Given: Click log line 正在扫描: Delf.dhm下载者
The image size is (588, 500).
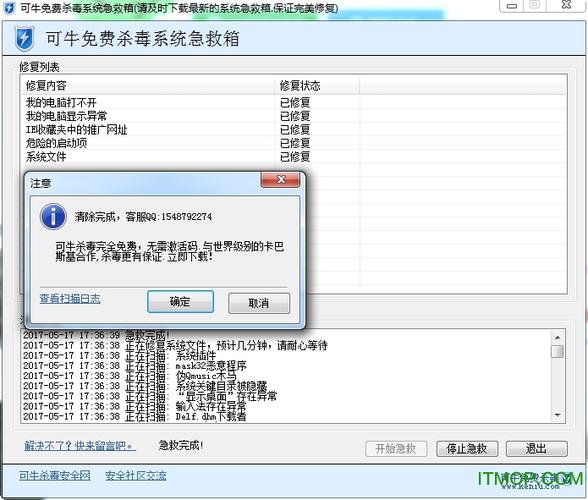Looking at the screenshot, I should pos(135,416).
